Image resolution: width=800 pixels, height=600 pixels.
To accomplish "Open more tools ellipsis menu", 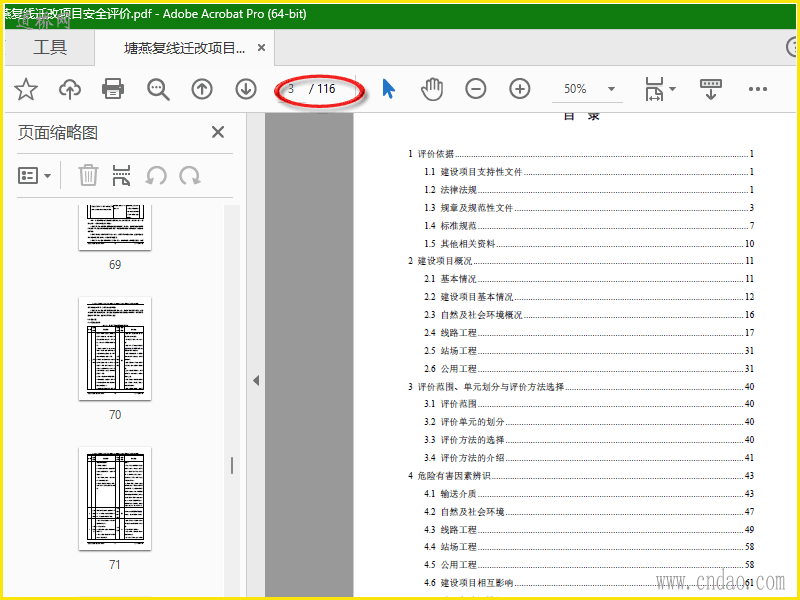I will coord(758,89).
